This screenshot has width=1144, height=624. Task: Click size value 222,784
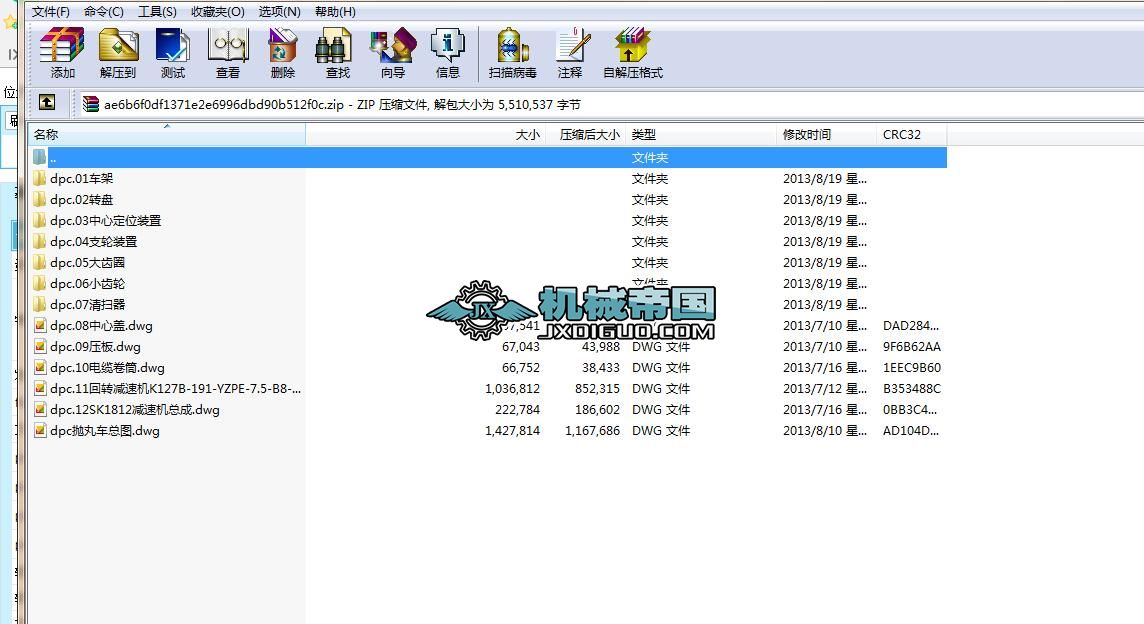tap(517, 409)
